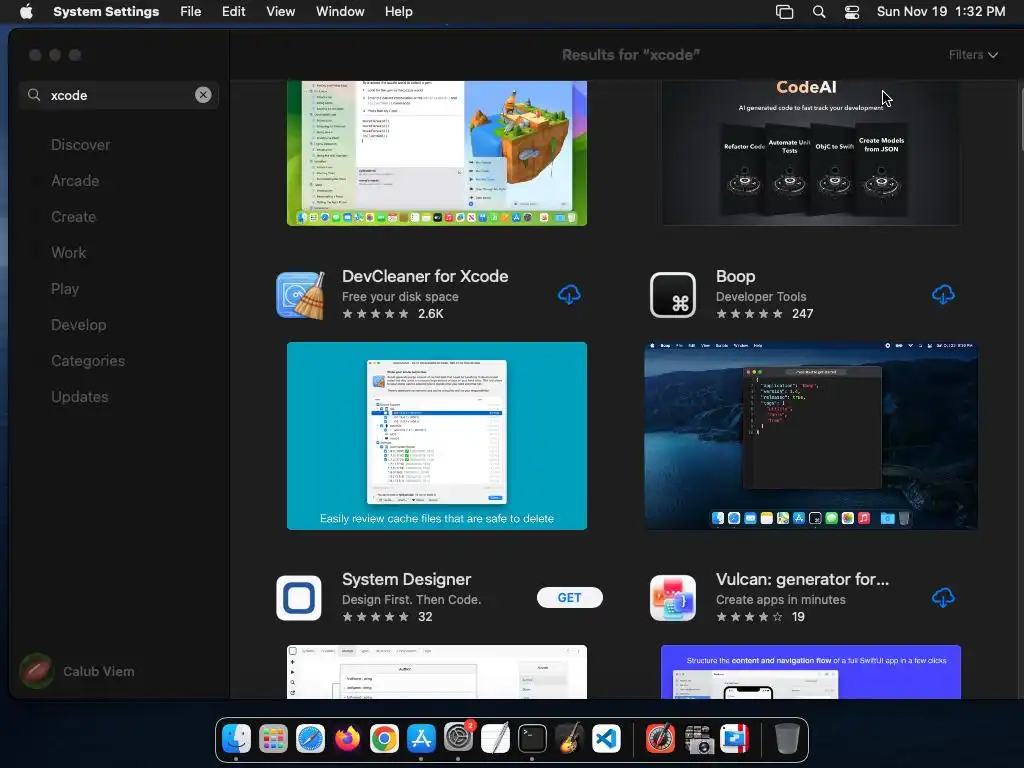Viewport: 1024px width, 768px height.
Task: Open the Vulcan generator app icon
Action: click(x=673, y=598)
